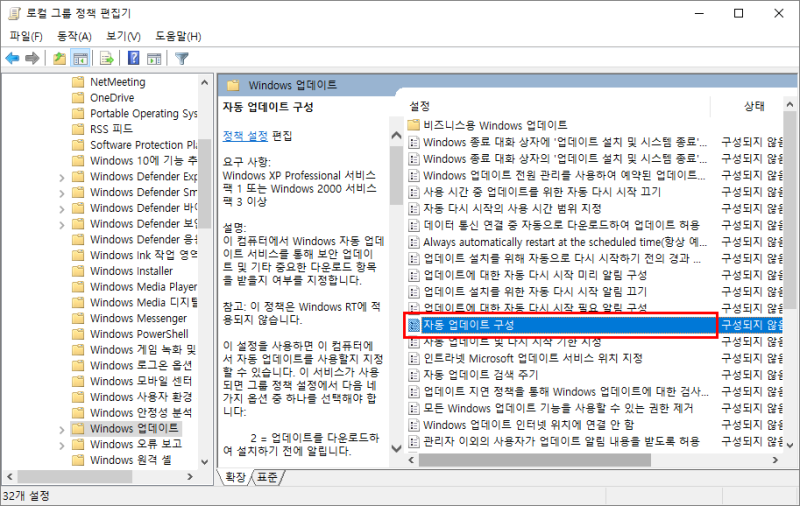Click the Windows Installer folder icon
Image resolution: width=800 pixels, height=506 pixels.
coord(78,271)
